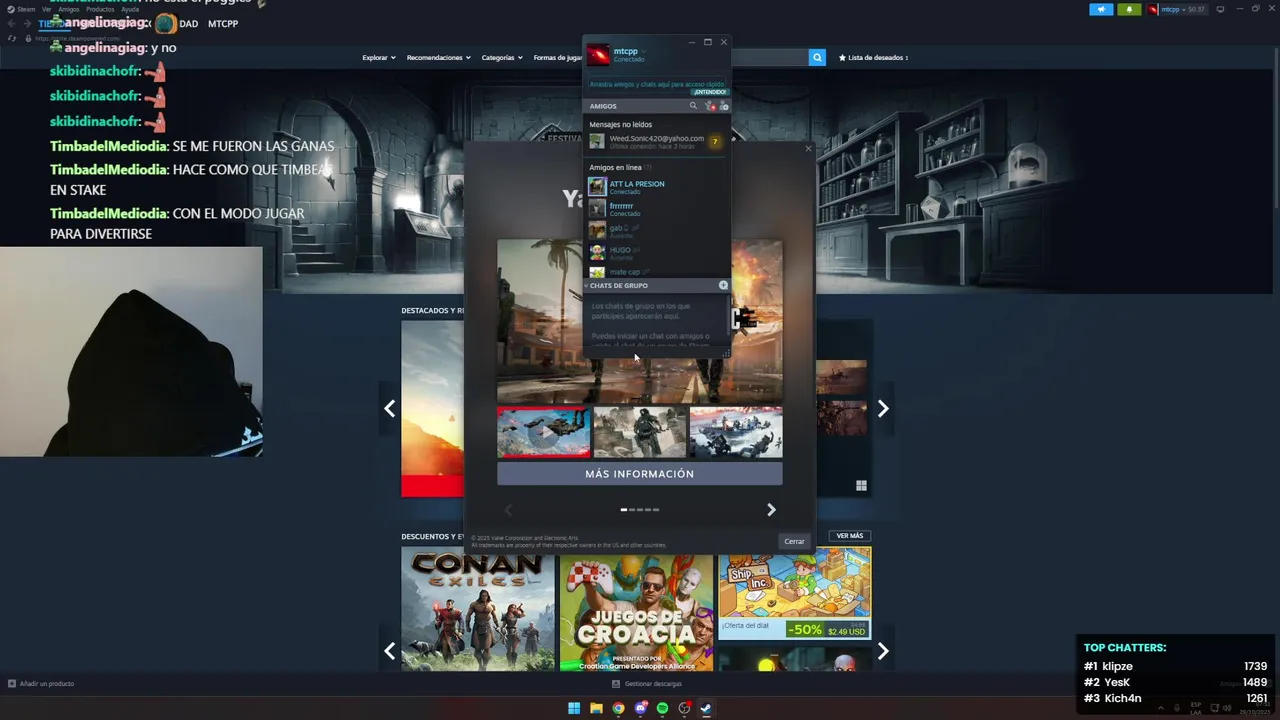Viewport: 1280px width, 720px height.
Task: Open Spotify from taskbar
Action: pyautogui.click(x=662, y=708)
